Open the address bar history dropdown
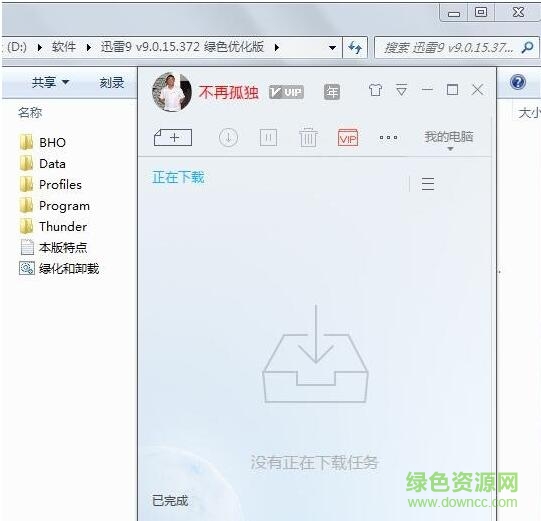The image size is (541, 521). (x=332, y=48)
